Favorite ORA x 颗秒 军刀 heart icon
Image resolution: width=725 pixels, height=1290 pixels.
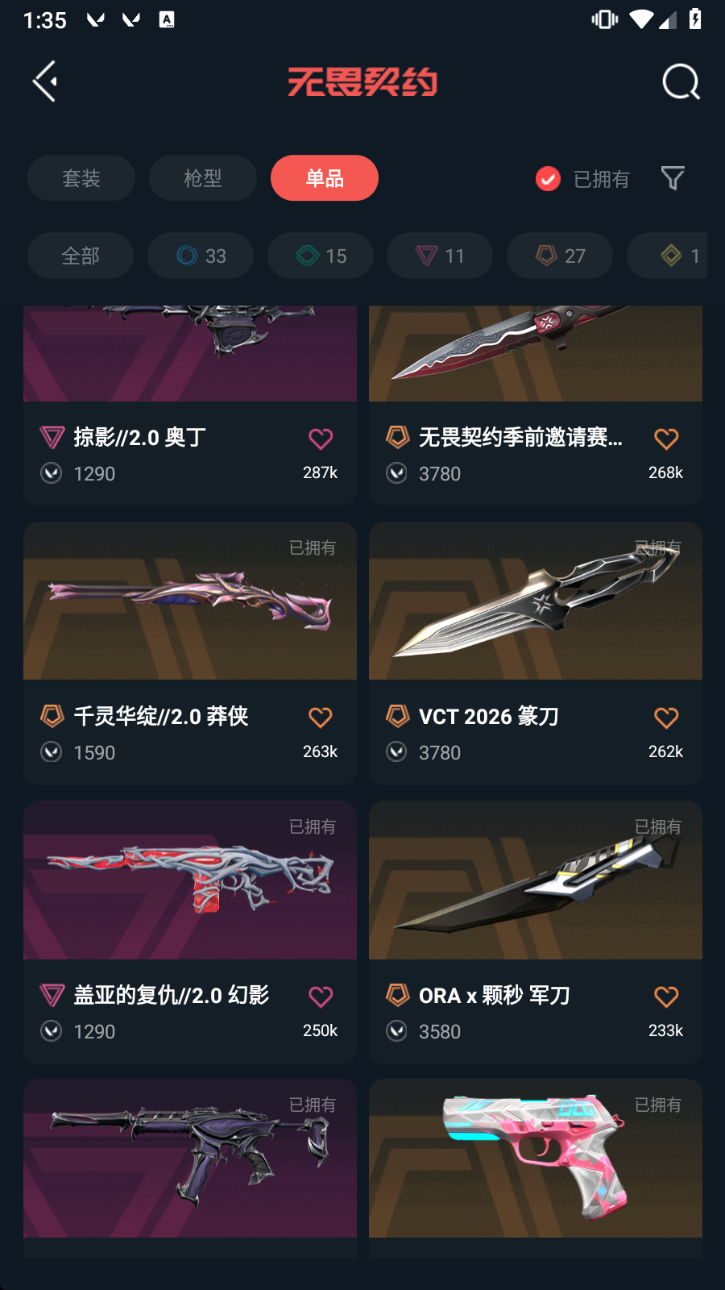pyautogui.click(x=666, y=996)
